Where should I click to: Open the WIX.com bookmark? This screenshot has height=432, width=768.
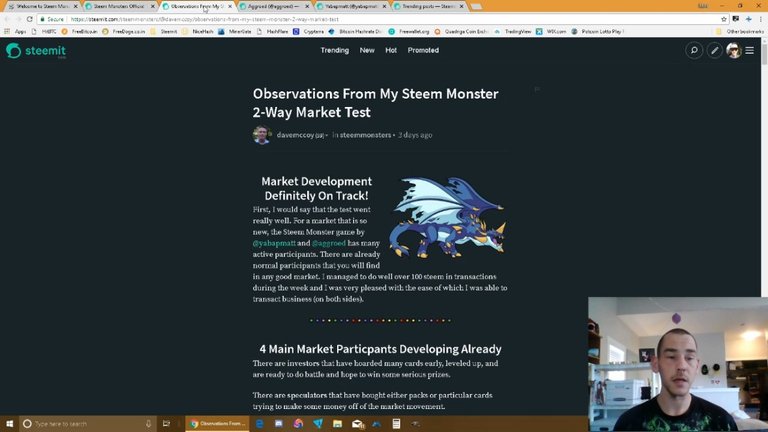[551, 31]
